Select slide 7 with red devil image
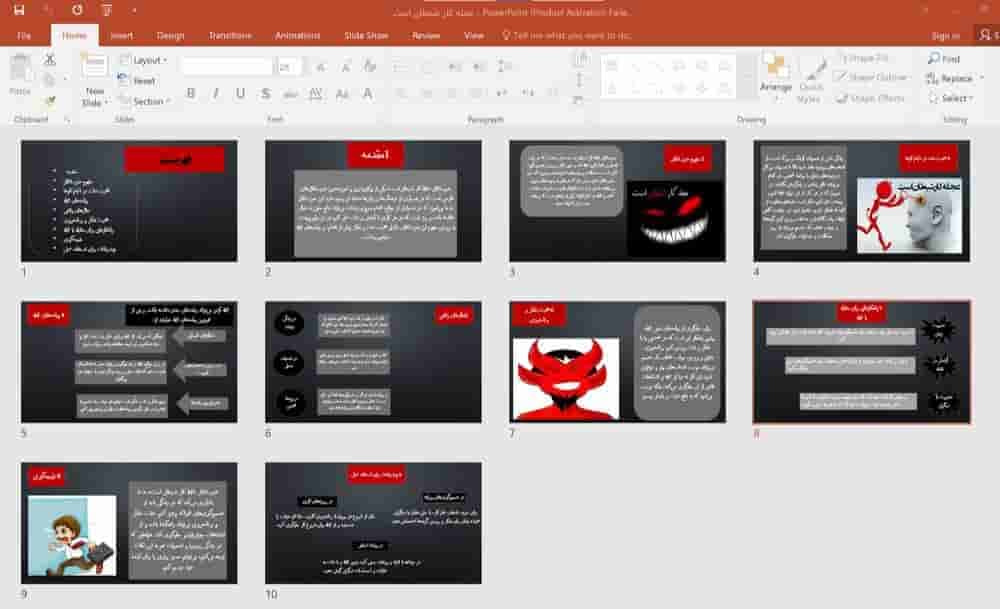Viewport: 1000px width, 609px height. point(617,362)
